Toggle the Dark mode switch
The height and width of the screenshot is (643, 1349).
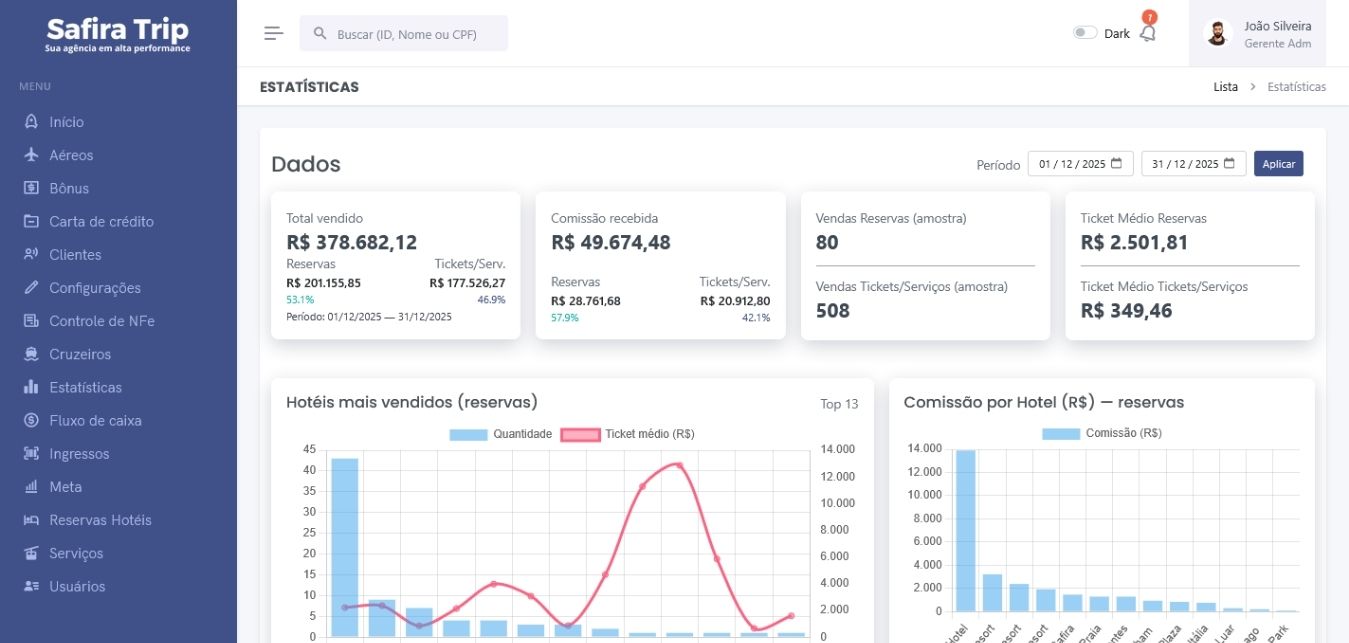[1084, 33]
